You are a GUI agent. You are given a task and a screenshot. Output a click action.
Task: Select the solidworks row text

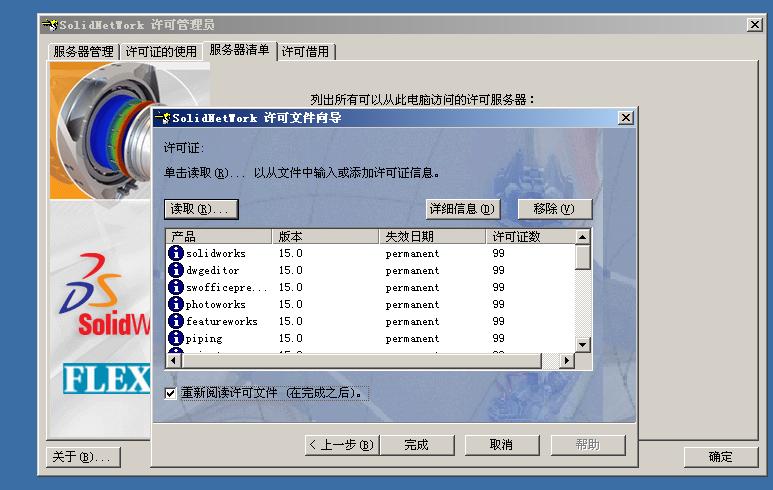(x=215, y=253)
